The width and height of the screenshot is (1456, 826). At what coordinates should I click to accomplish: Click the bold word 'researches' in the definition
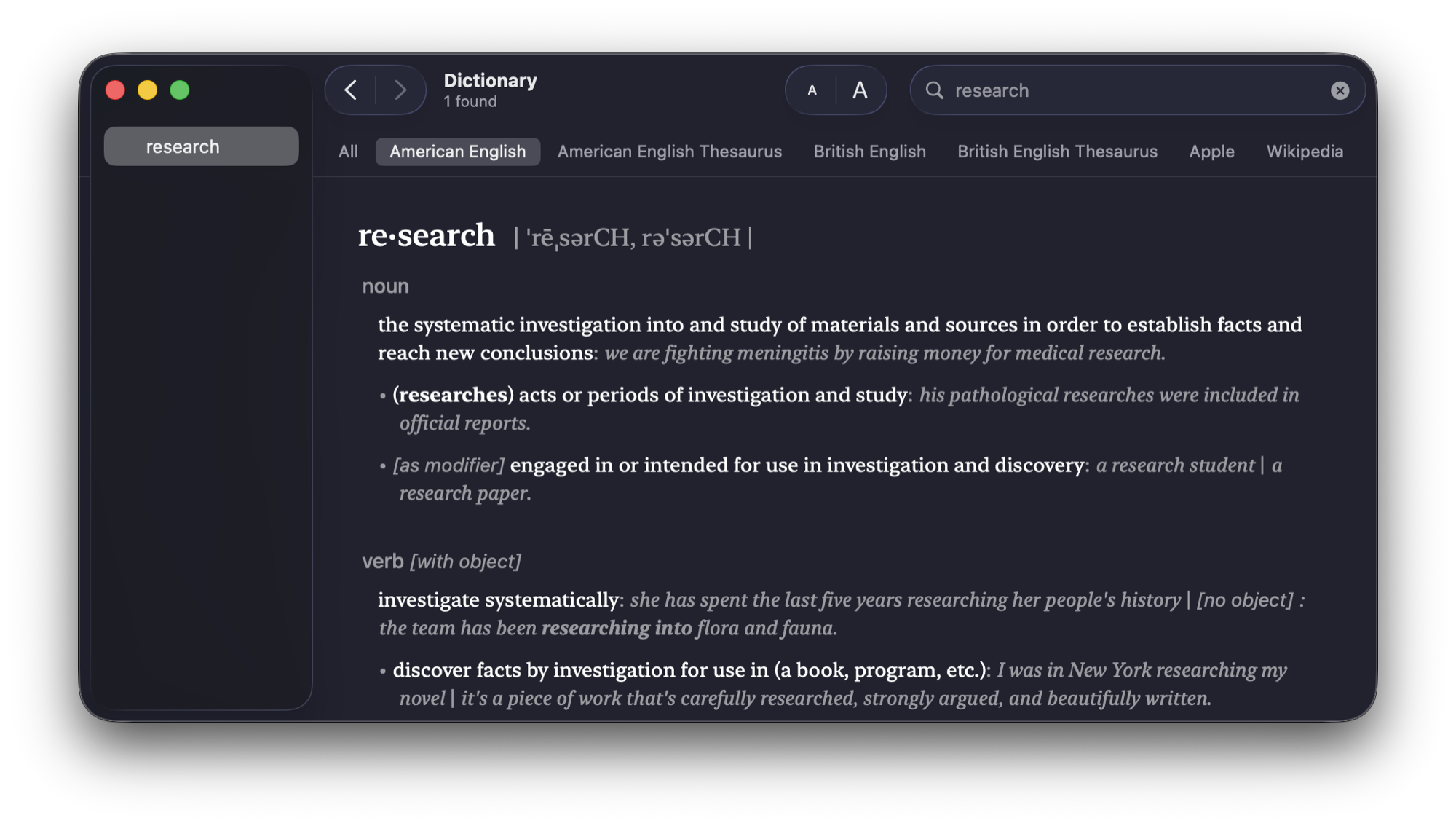tap(452, 395)
